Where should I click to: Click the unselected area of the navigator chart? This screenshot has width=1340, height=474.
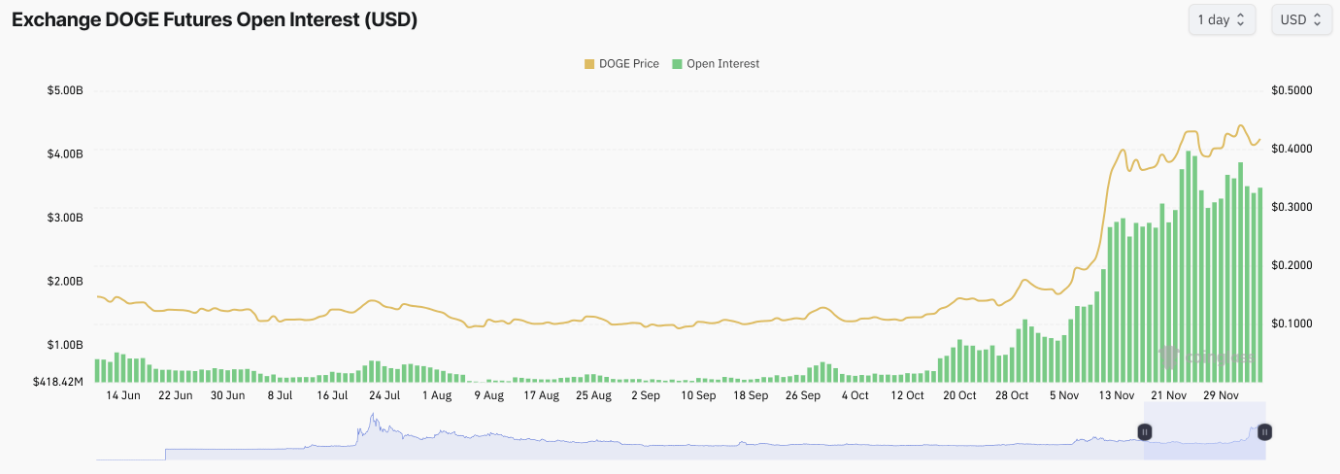pos(600,440)
